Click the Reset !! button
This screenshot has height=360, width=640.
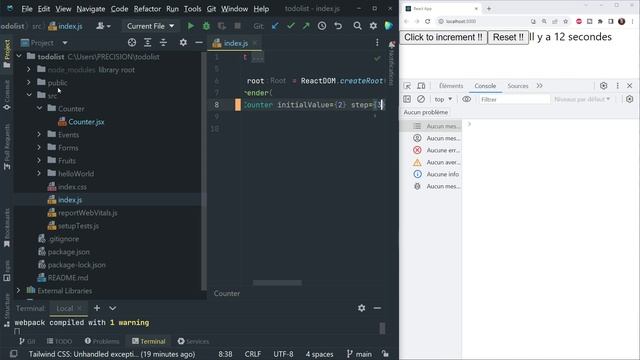click(x=508, y=37)
